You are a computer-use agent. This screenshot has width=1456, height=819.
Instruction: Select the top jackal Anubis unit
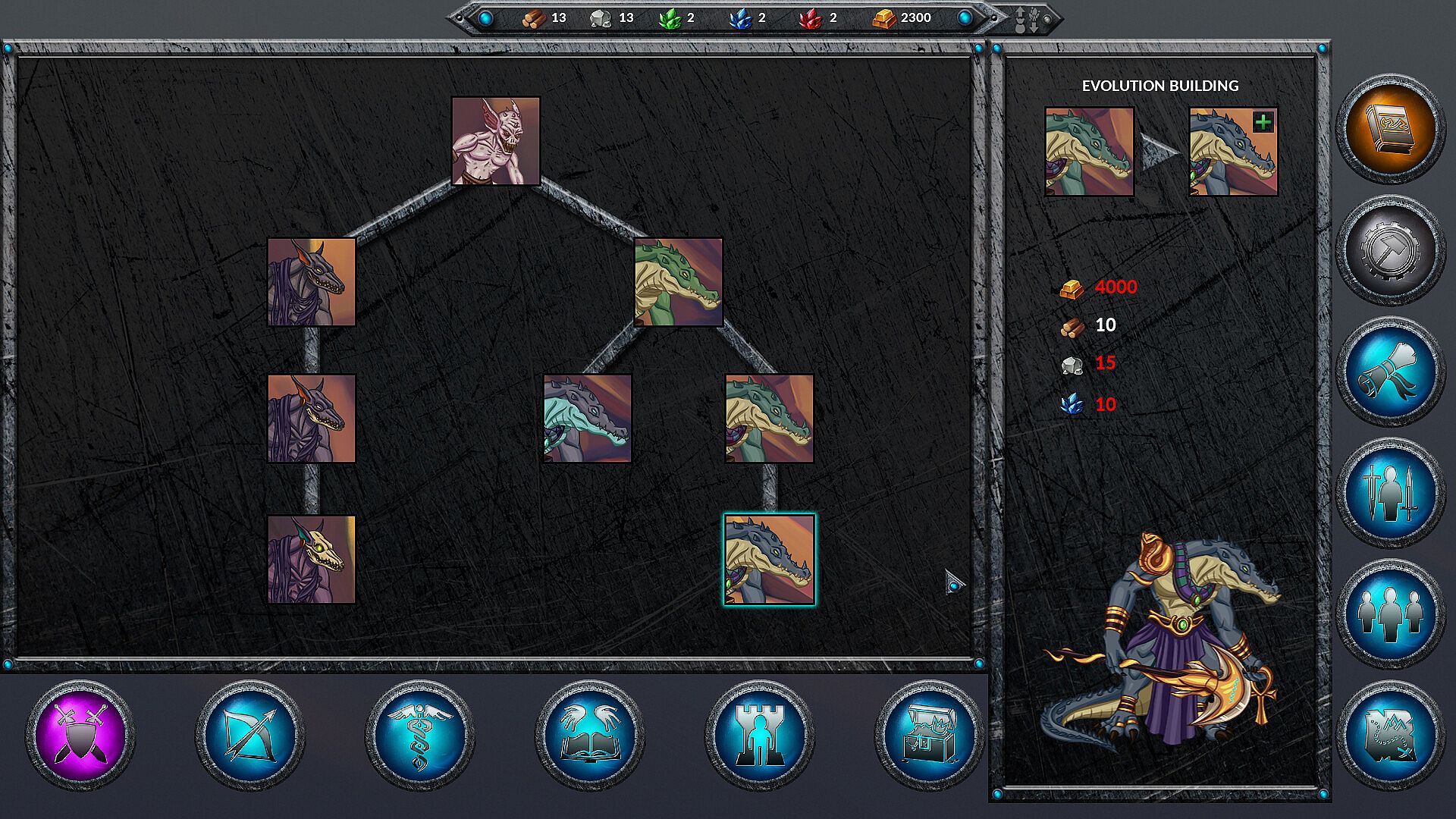[x=311, y=282]
